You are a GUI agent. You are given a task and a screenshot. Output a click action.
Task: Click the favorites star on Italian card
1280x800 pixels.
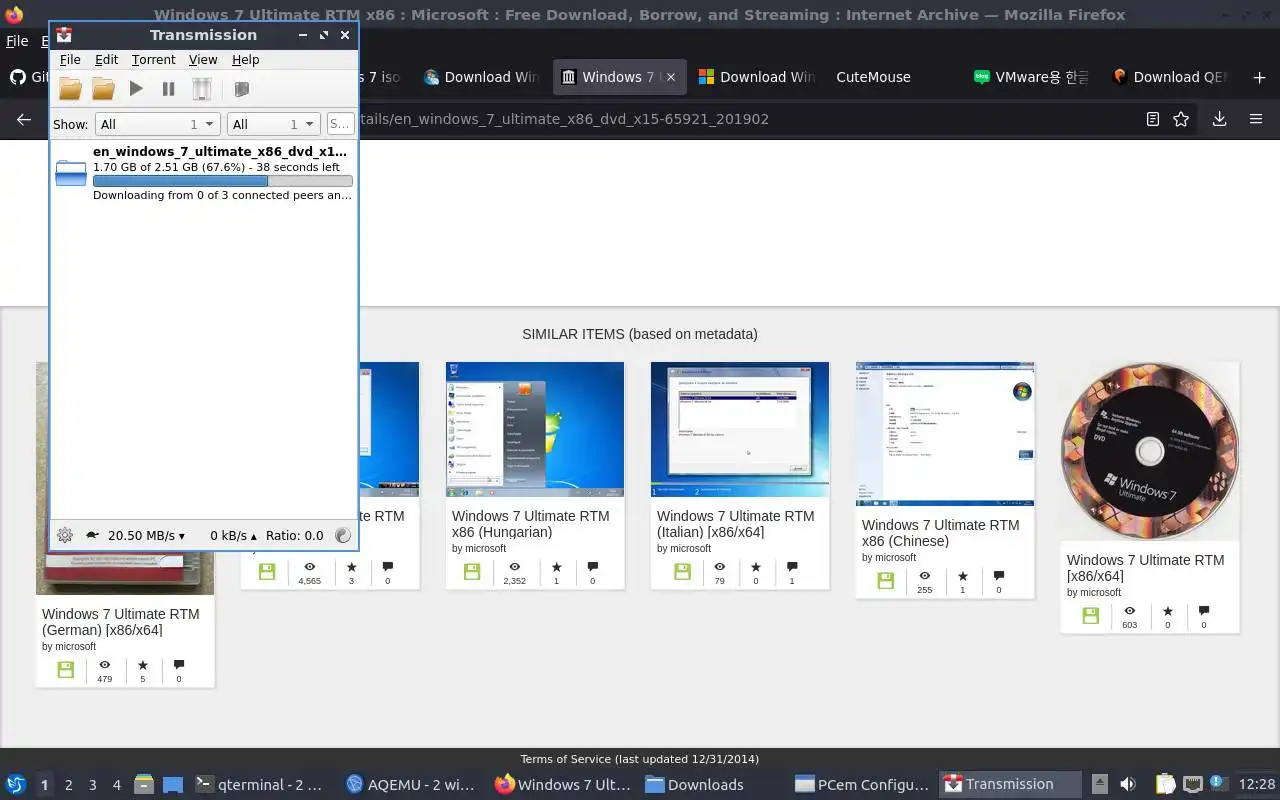755,567
